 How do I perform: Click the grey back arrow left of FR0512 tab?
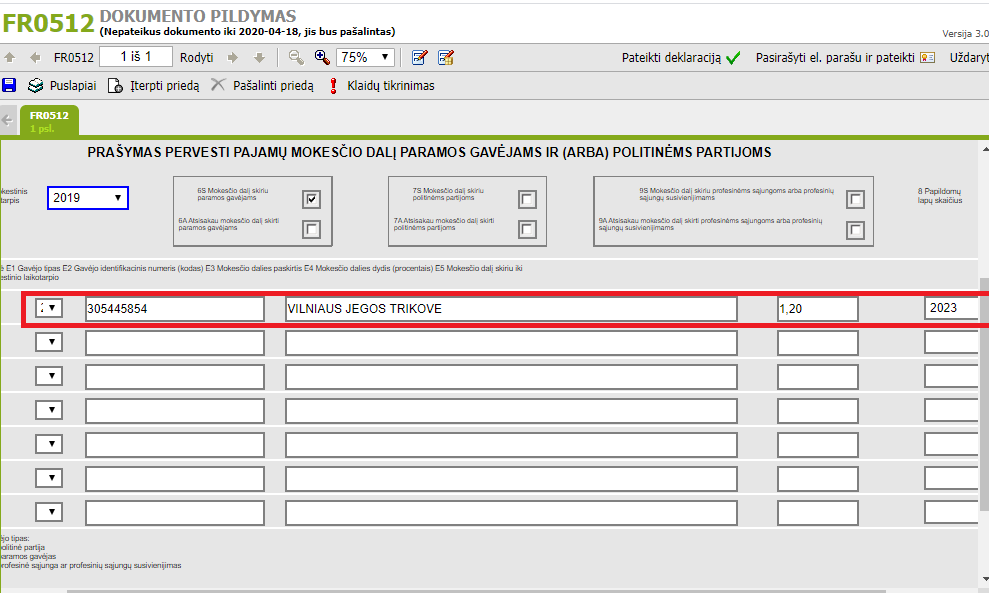(x=8, y=120)
